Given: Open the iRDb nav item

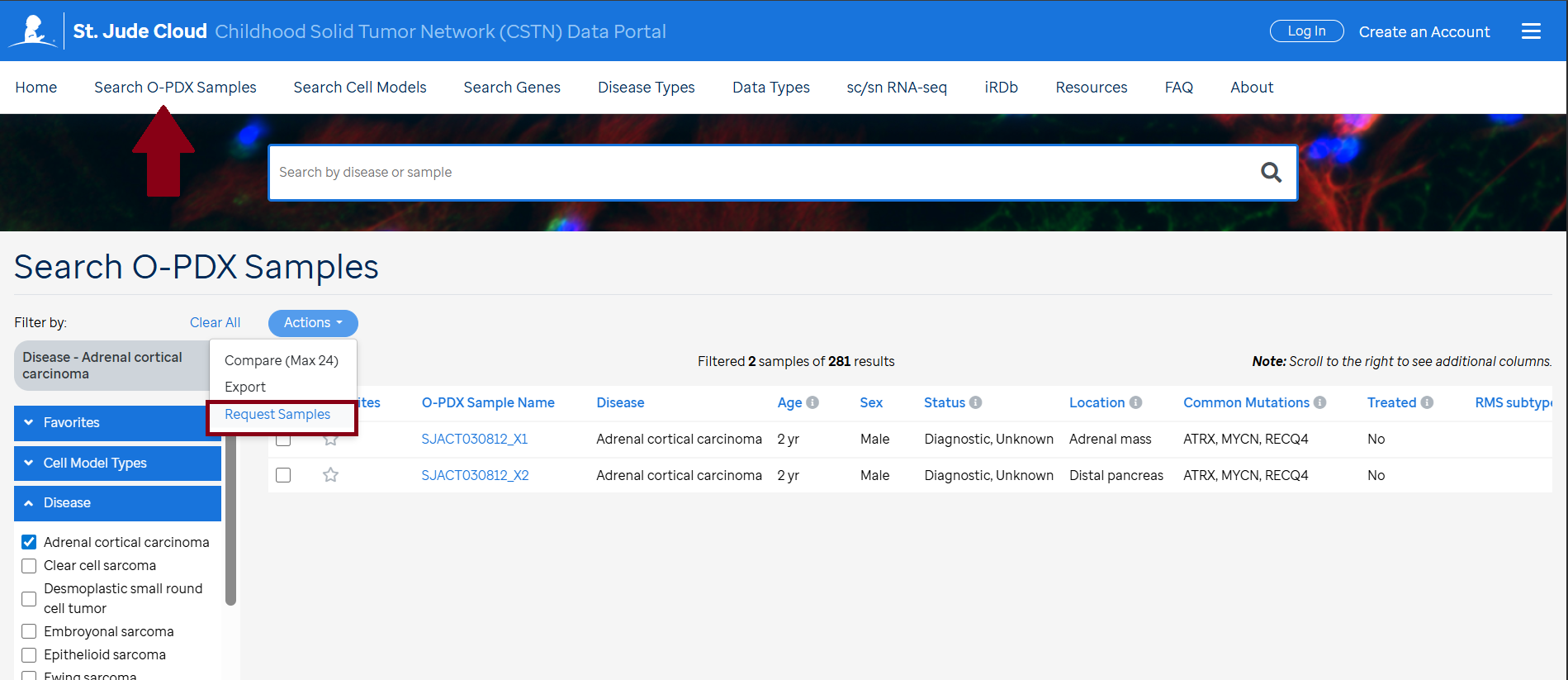Looking at the screenshot, I should 1002,87.
